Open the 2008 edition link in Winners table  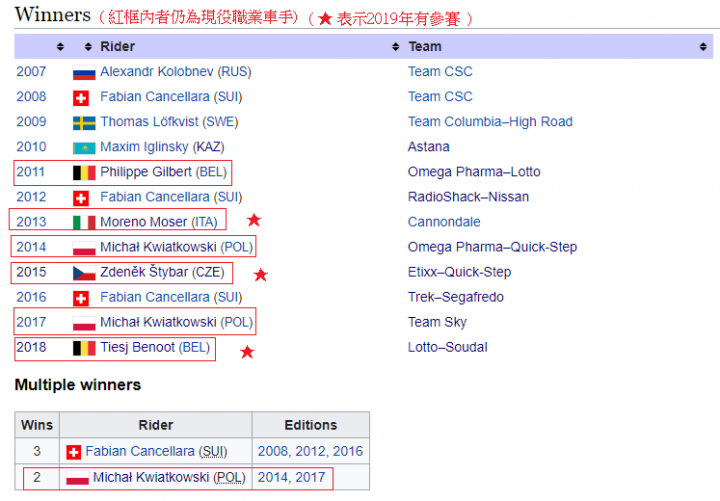(x=31, y=96)
